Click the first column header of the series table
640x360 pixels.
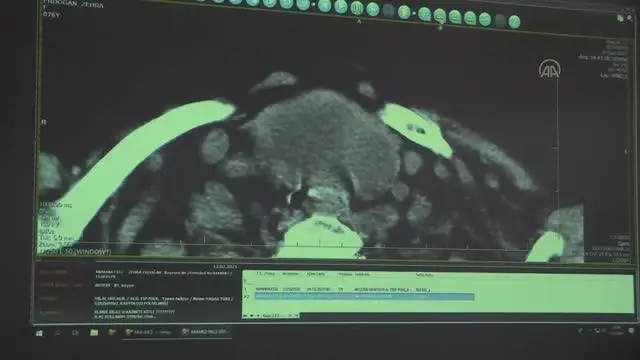[x=266, y=274]
